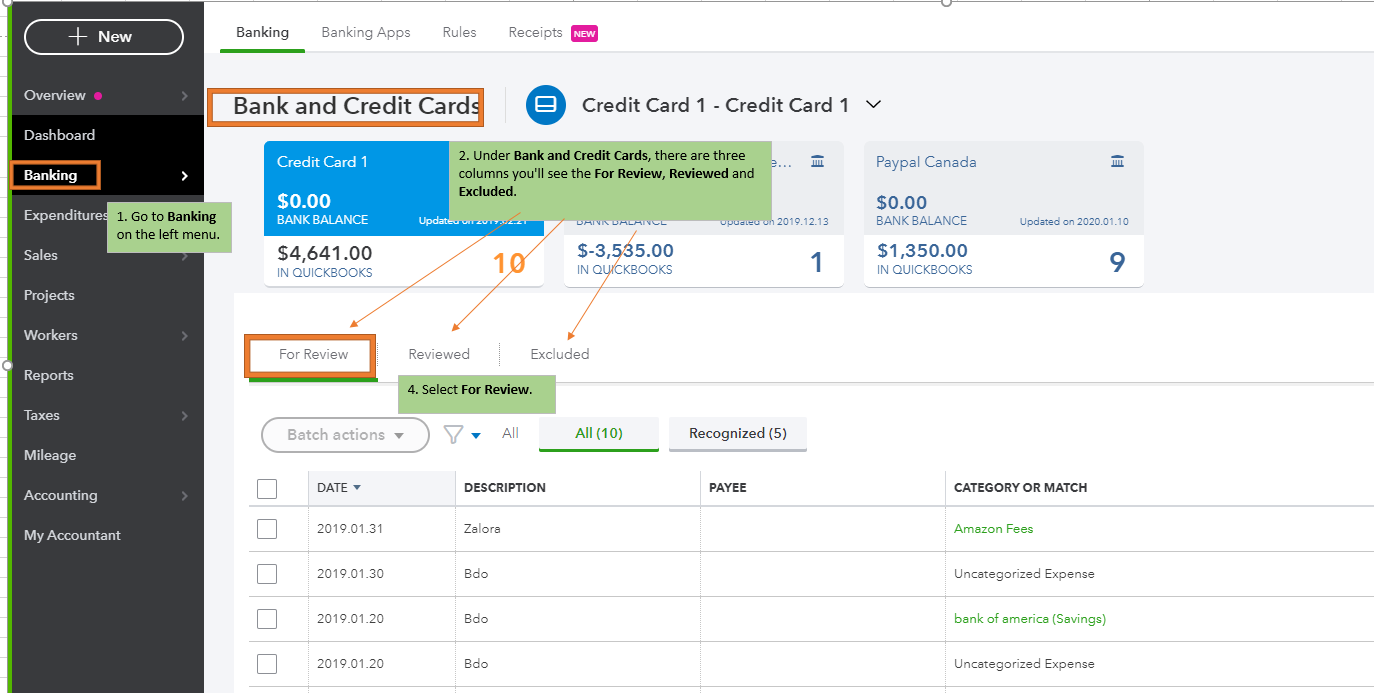Click the NEW badge beside Receipts
Screen dimensions: 1374x693
coord(584,33)
